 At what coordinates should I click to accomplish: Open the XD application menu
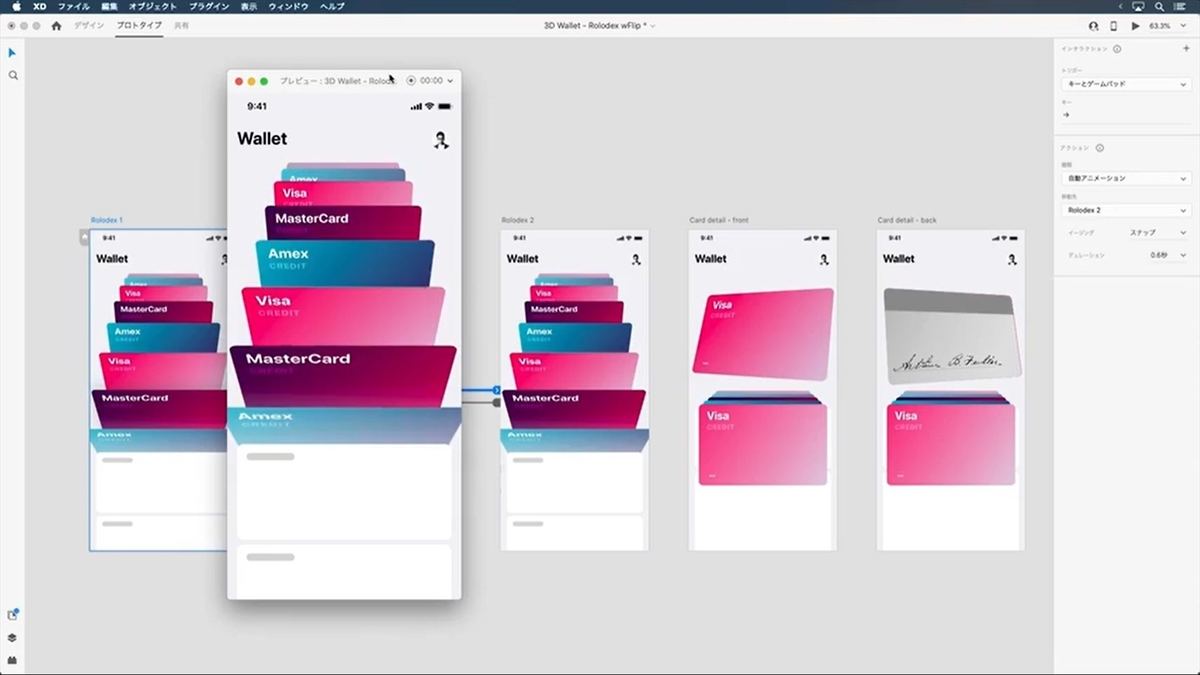click(x=40, y=6)
